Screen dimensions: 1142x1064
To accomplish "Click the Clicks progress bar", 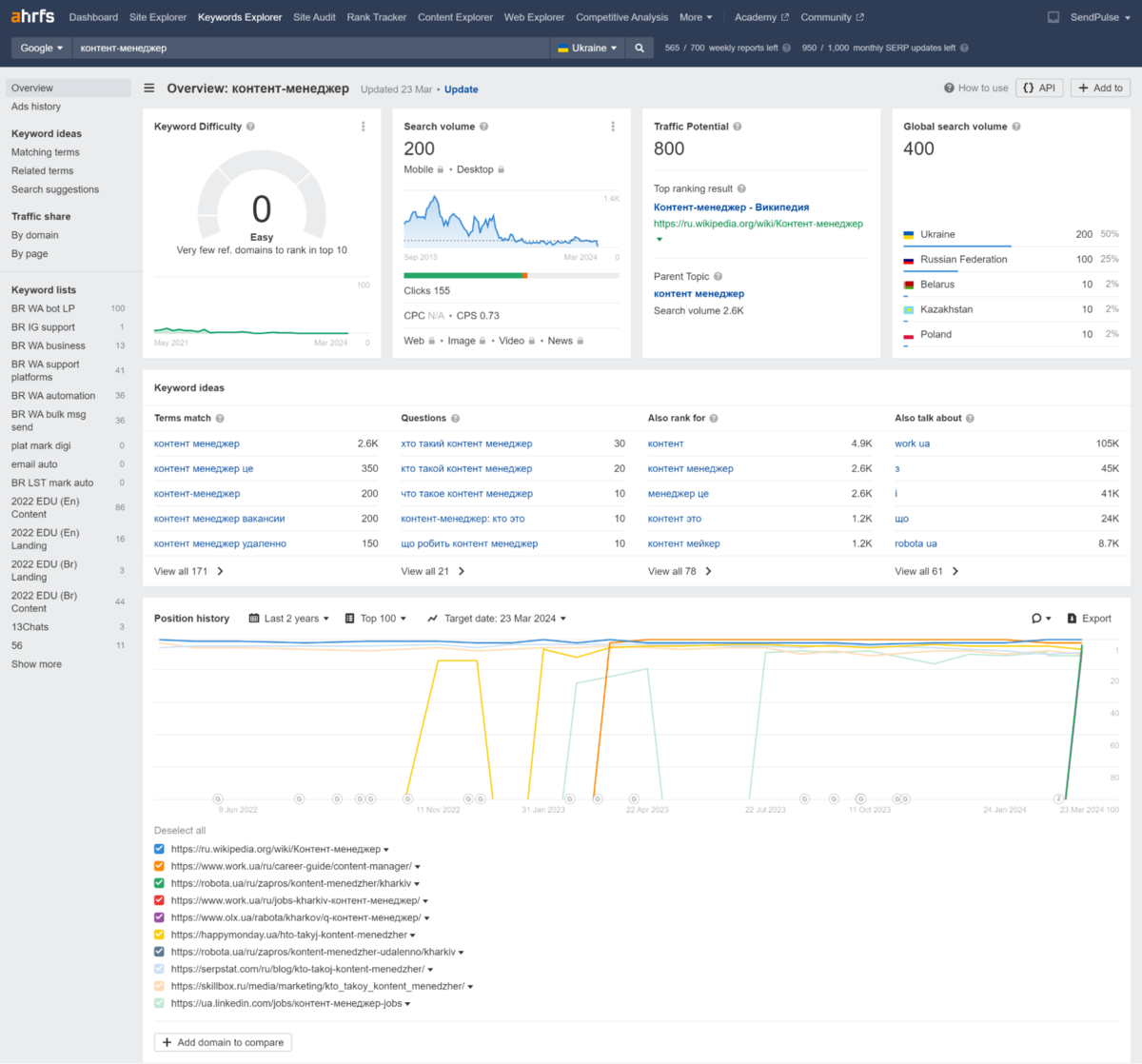I will tap(511, 276).
